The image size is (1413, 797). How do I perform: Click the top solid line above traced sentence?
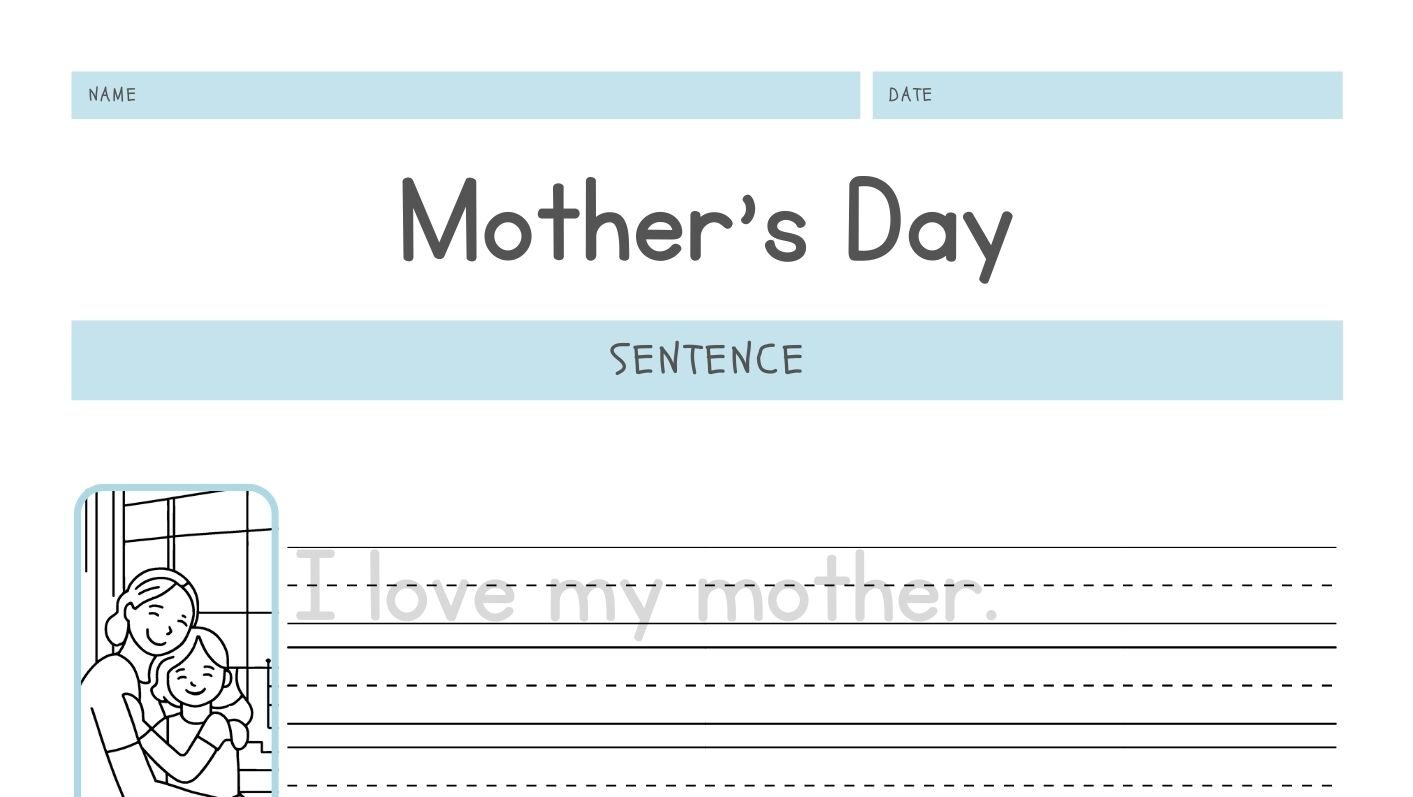(x=811, y=547)
